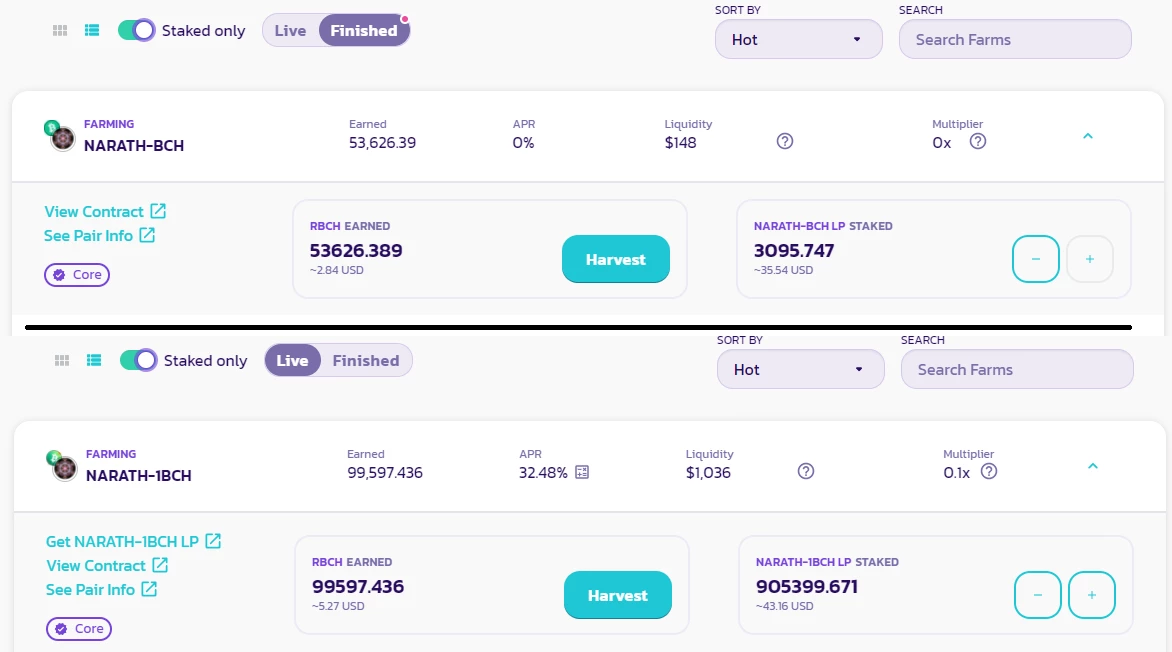1172x652 pixels.
Task: Open Get NARATH-1BCH LP link
Action: tap(133, 541)
